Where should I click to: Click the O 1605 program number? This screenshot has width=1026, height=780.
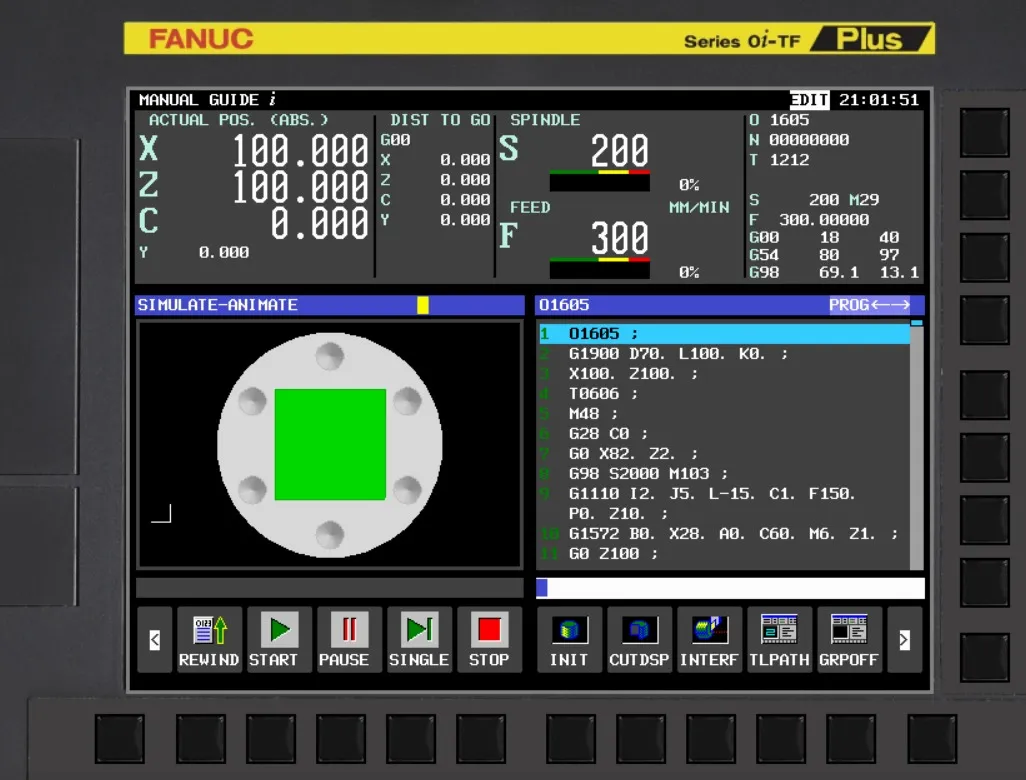779,120
